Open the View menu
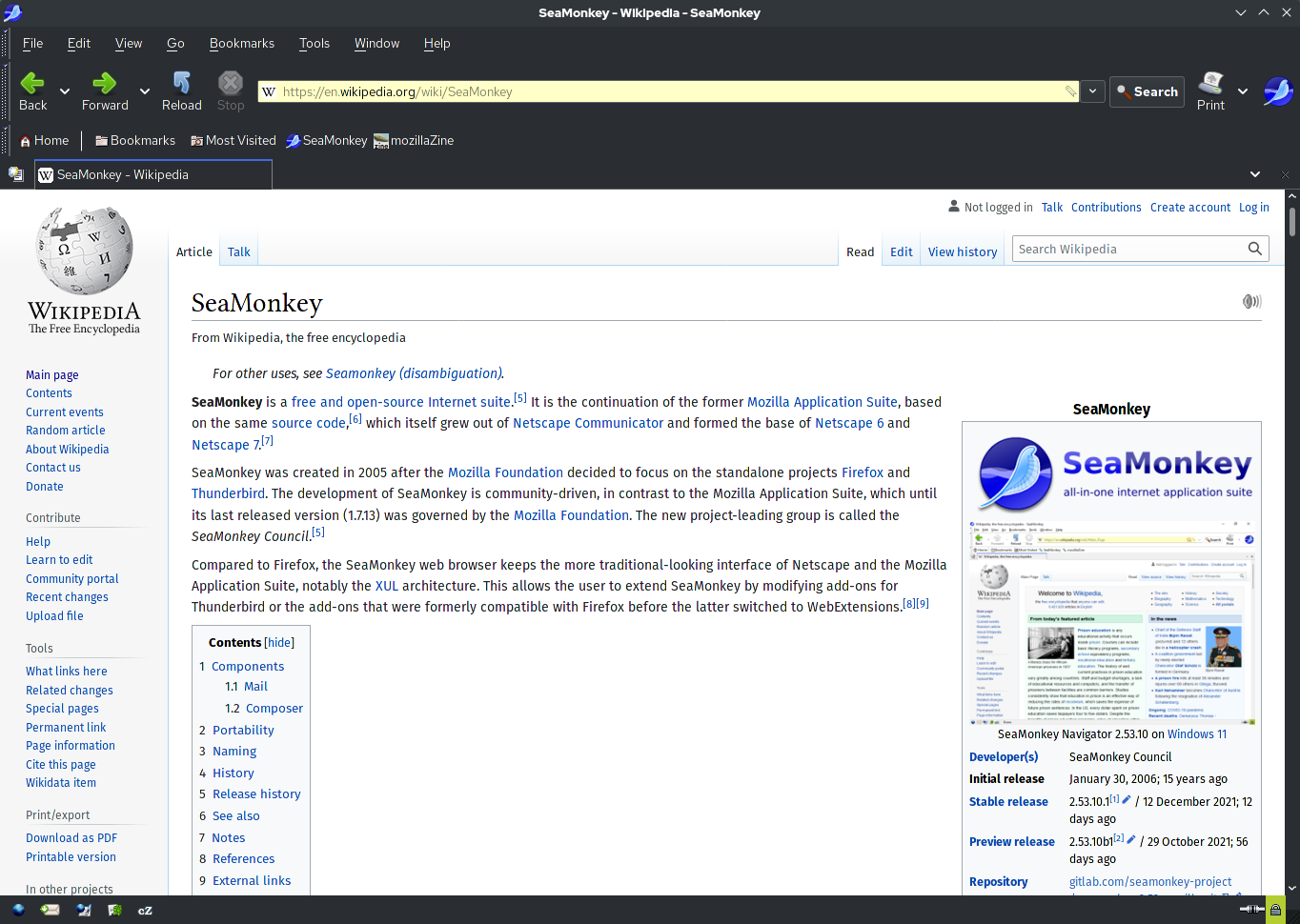Screen dimensions: 1300x924 (x=129, y=43)
